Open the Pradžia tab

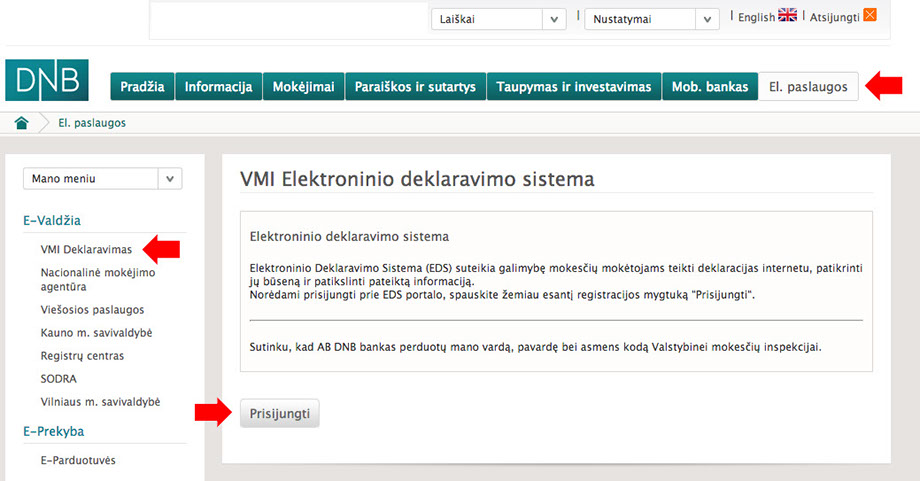143,87
